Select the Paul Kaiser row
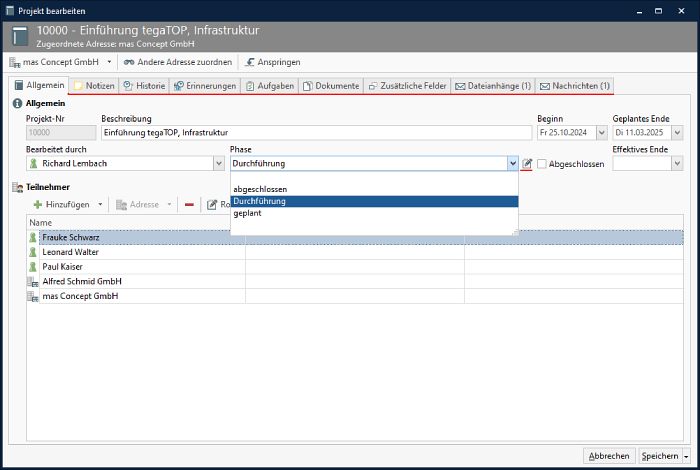The image size is (700, 470). click(355, 267)
